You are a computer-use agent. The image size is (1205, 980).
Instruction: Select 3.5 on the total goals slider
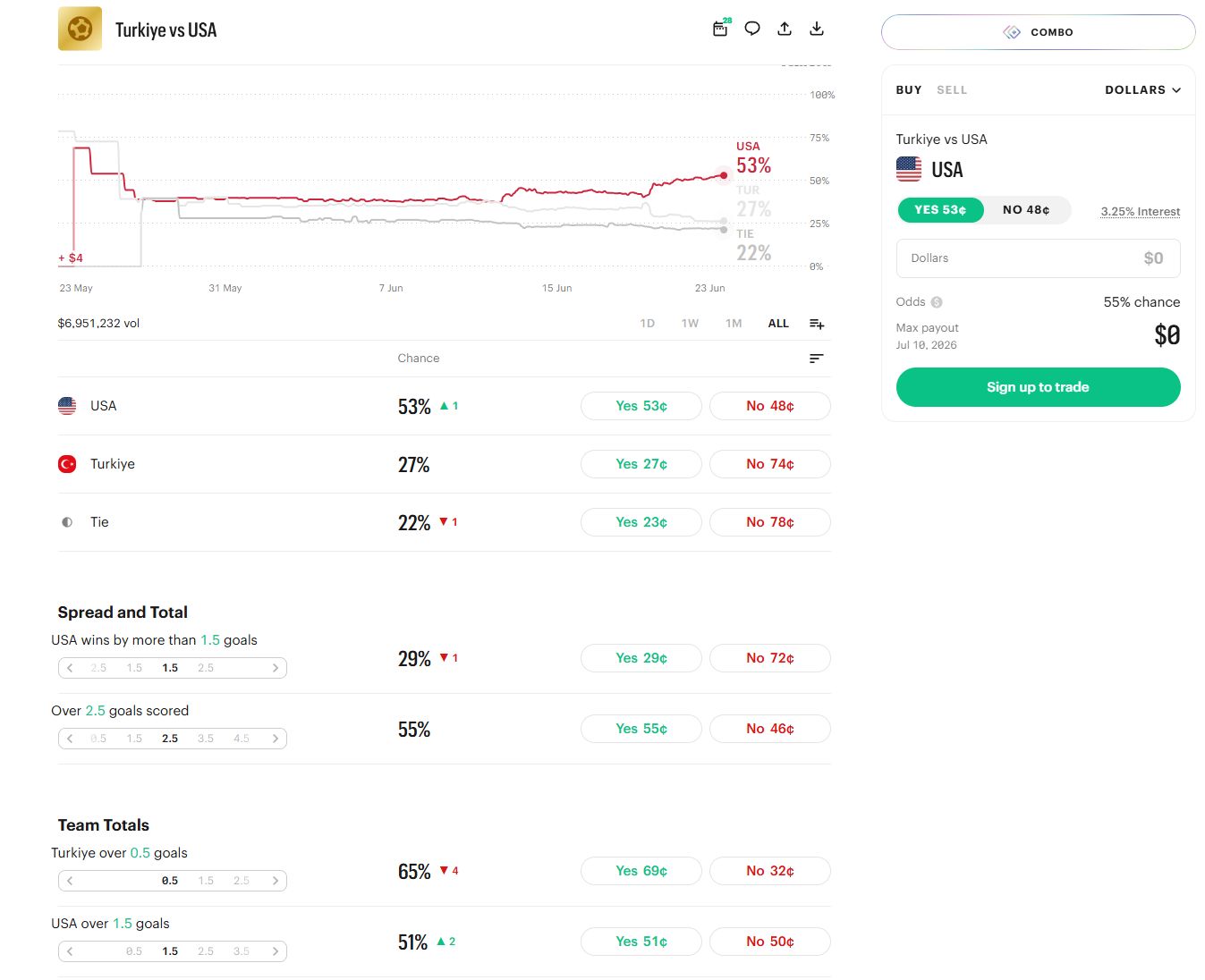[x=206, y=739]
